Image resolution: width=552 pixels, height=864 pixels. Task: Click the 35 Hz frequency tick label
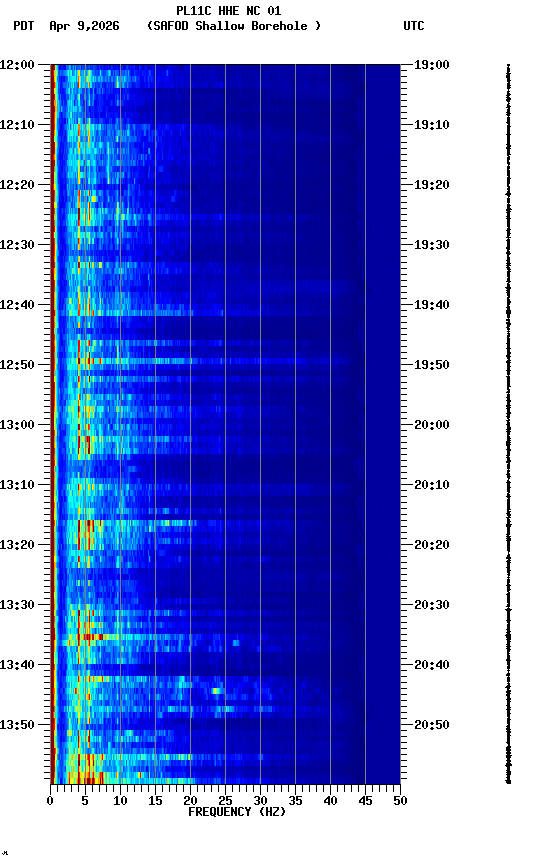(295, 801)
